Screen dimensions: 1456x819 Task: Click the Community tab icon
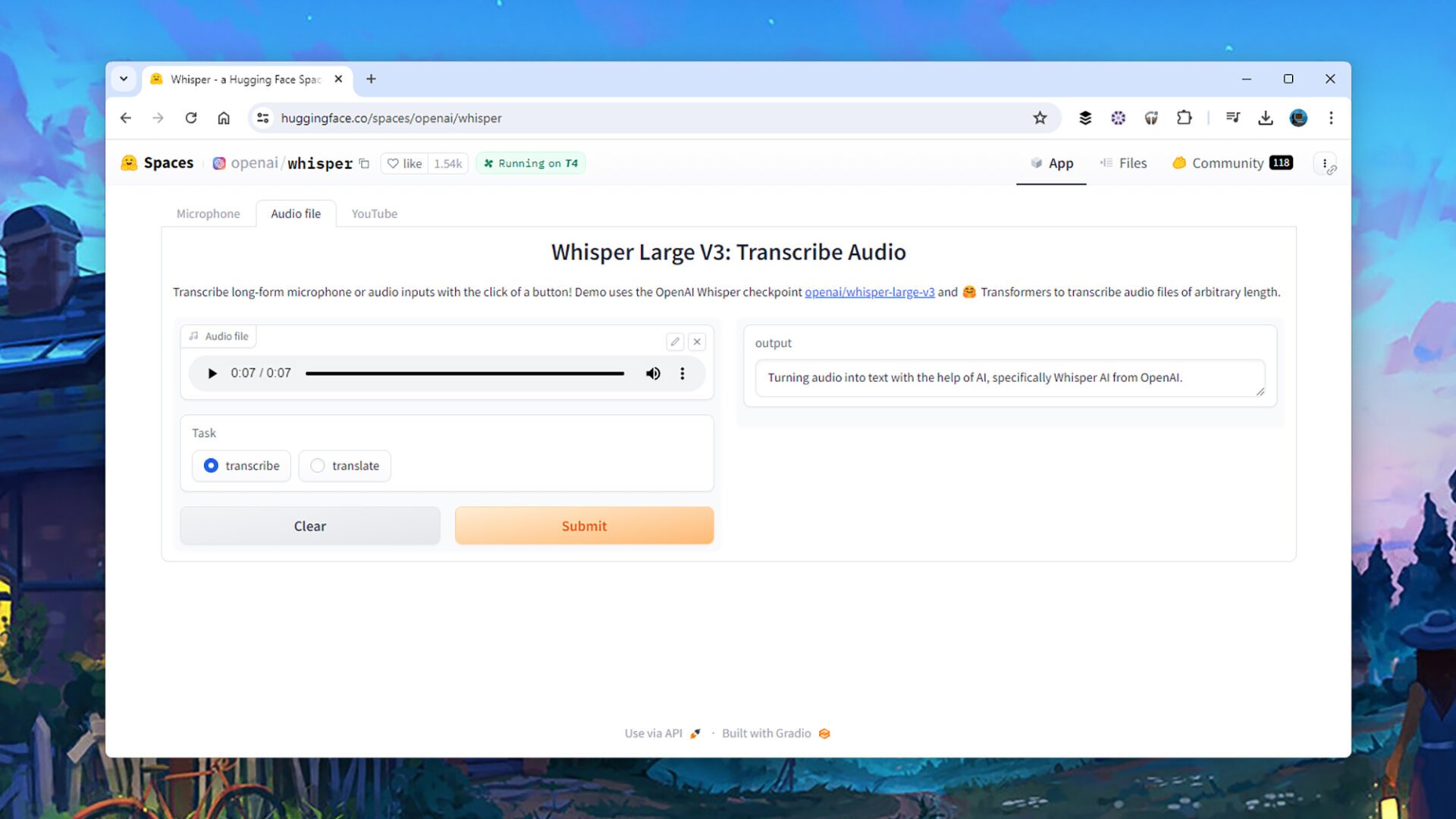coord(1179,163)
